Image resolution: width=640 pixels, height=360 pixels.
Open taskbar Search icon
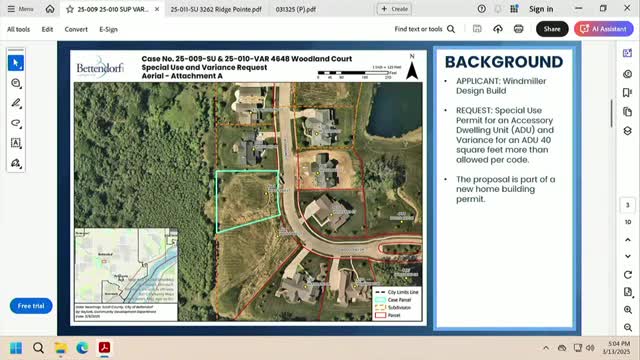[38, 348]
